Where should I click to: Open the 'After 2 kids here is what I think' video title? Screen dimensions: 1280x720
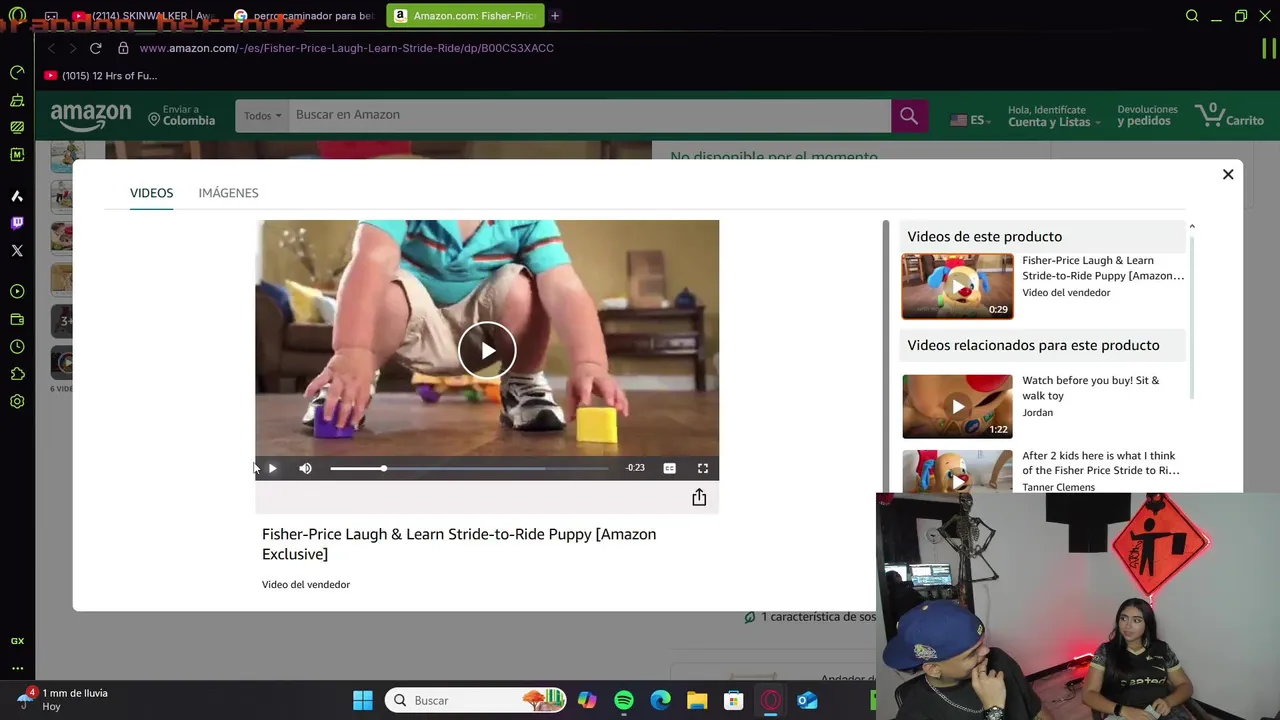click(x=1100, y=463)
